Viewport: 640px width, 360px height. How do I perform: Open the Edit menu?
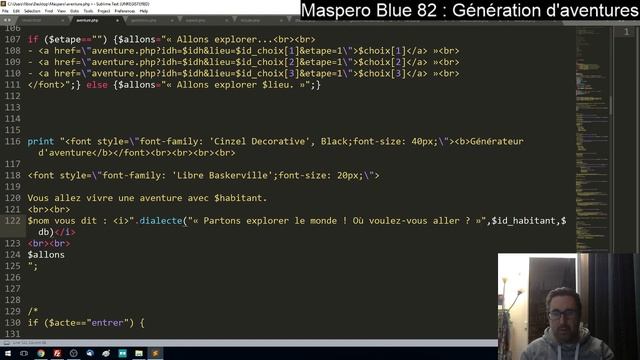point(16,11)
